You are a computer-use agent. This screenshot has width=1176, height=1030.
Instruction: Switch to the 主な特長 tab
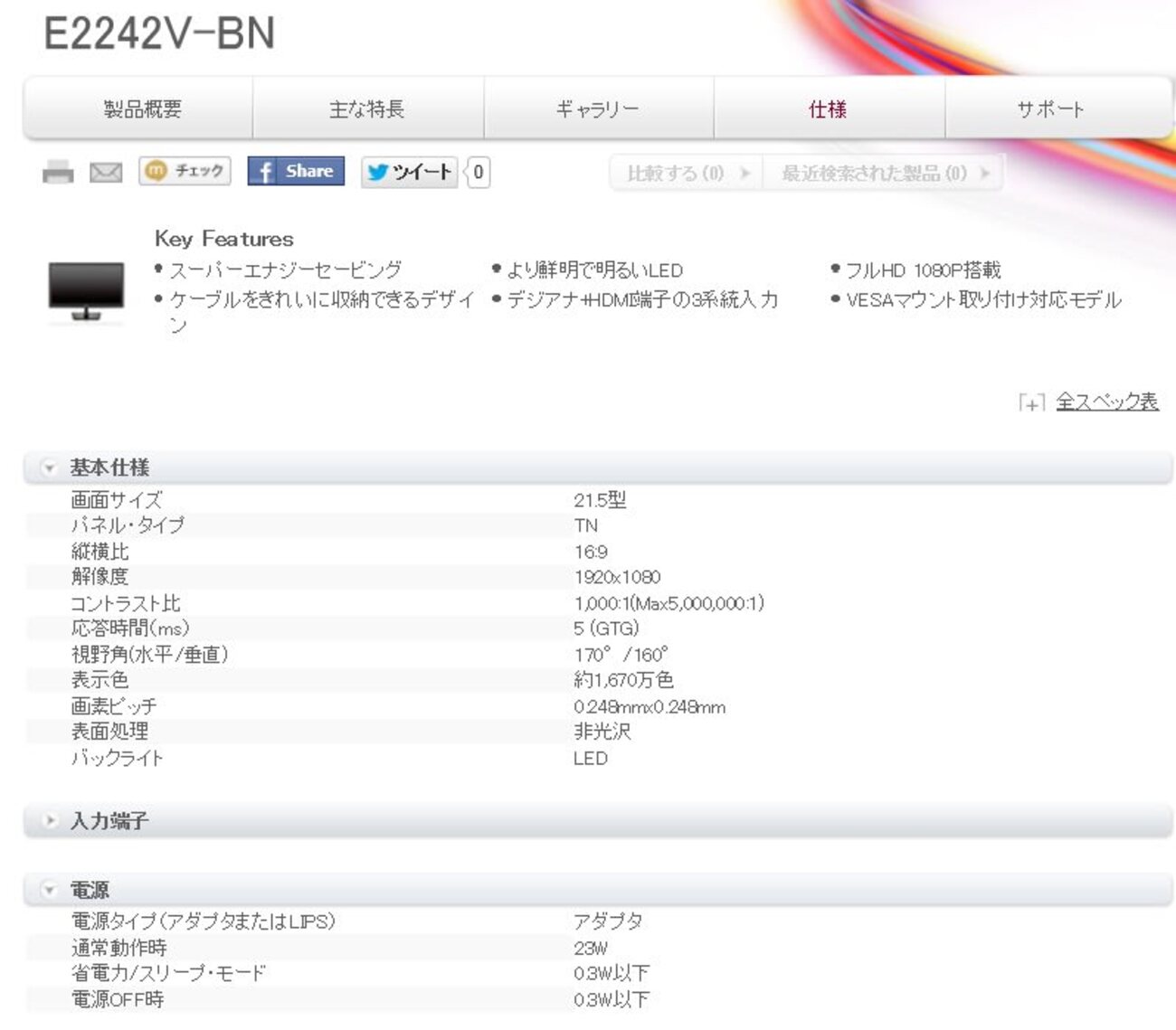(x=368, y=109)
